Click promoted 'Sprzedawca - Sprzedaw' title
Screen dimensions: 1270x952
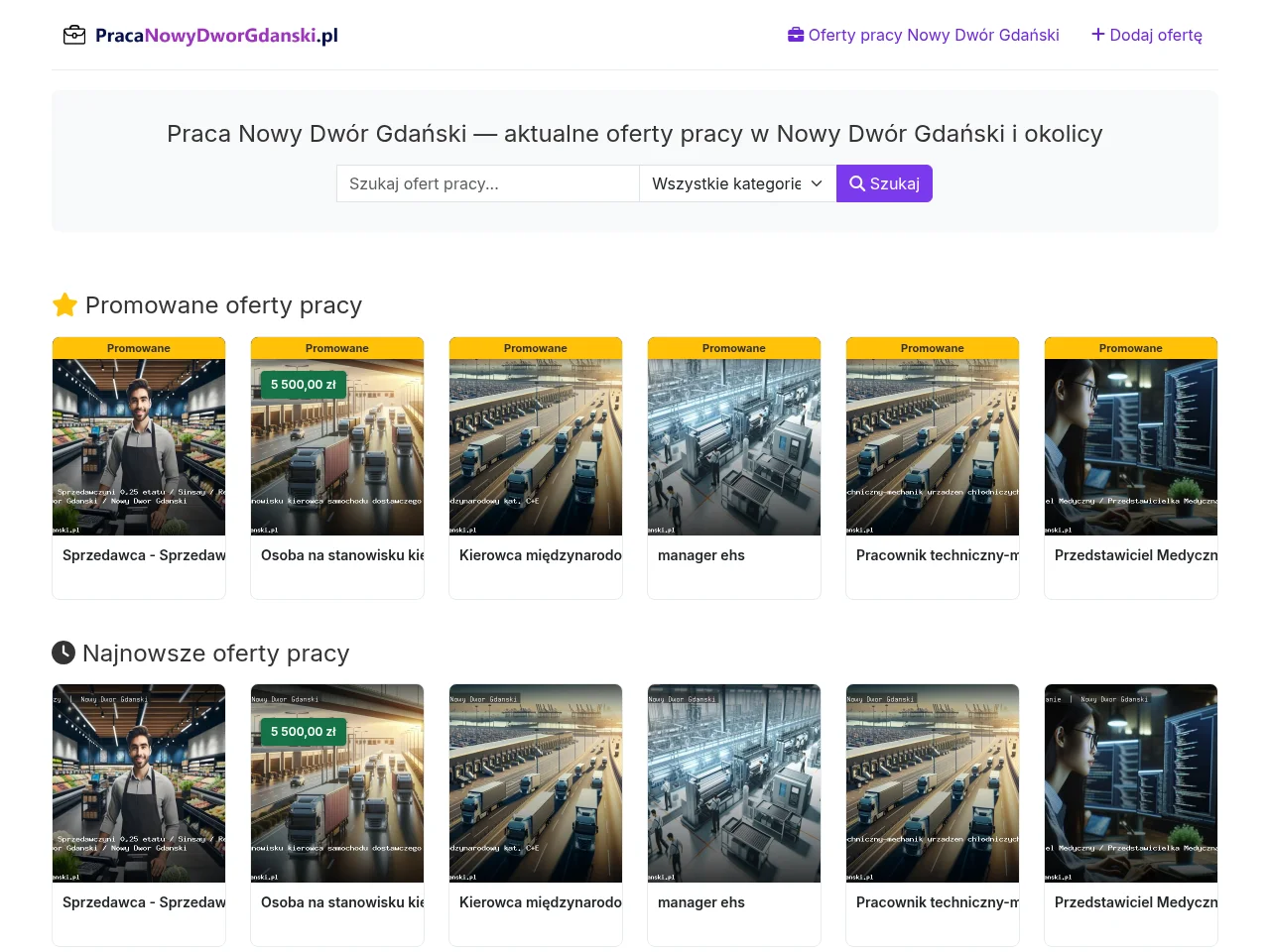tap(144, 555)
